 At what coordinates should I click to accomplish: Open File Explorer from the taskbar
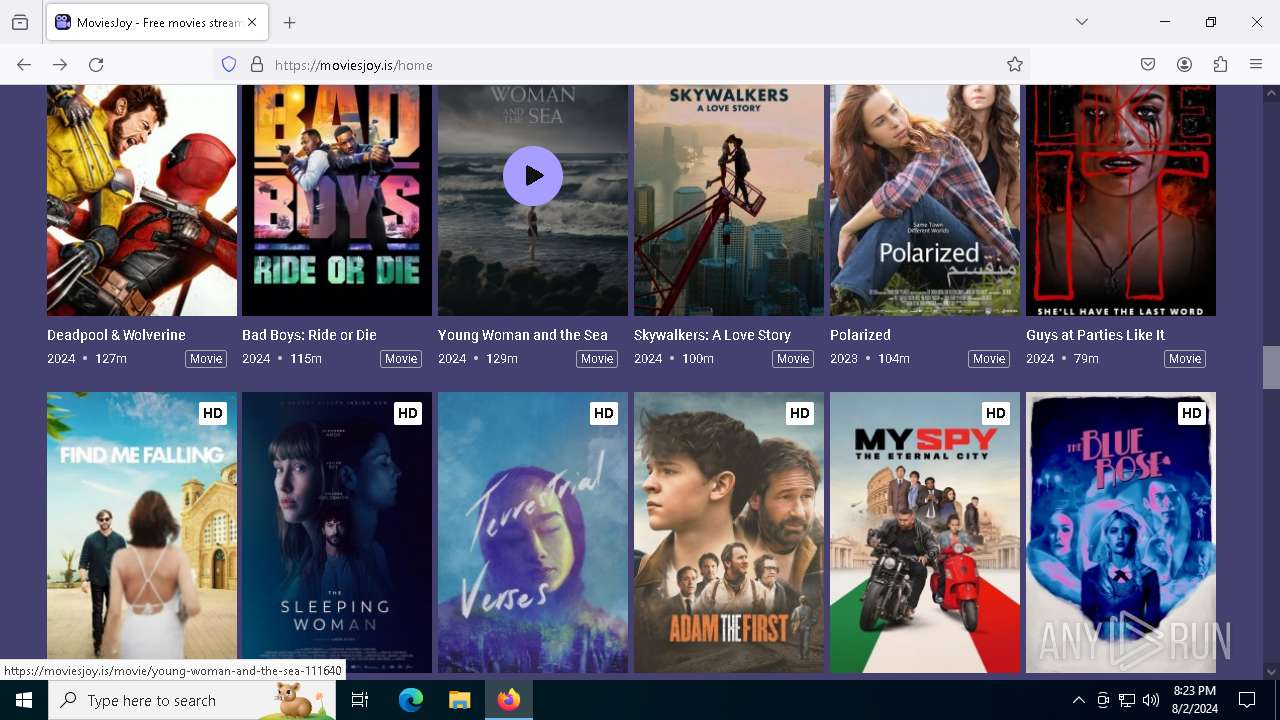click(x=460, y=700)
